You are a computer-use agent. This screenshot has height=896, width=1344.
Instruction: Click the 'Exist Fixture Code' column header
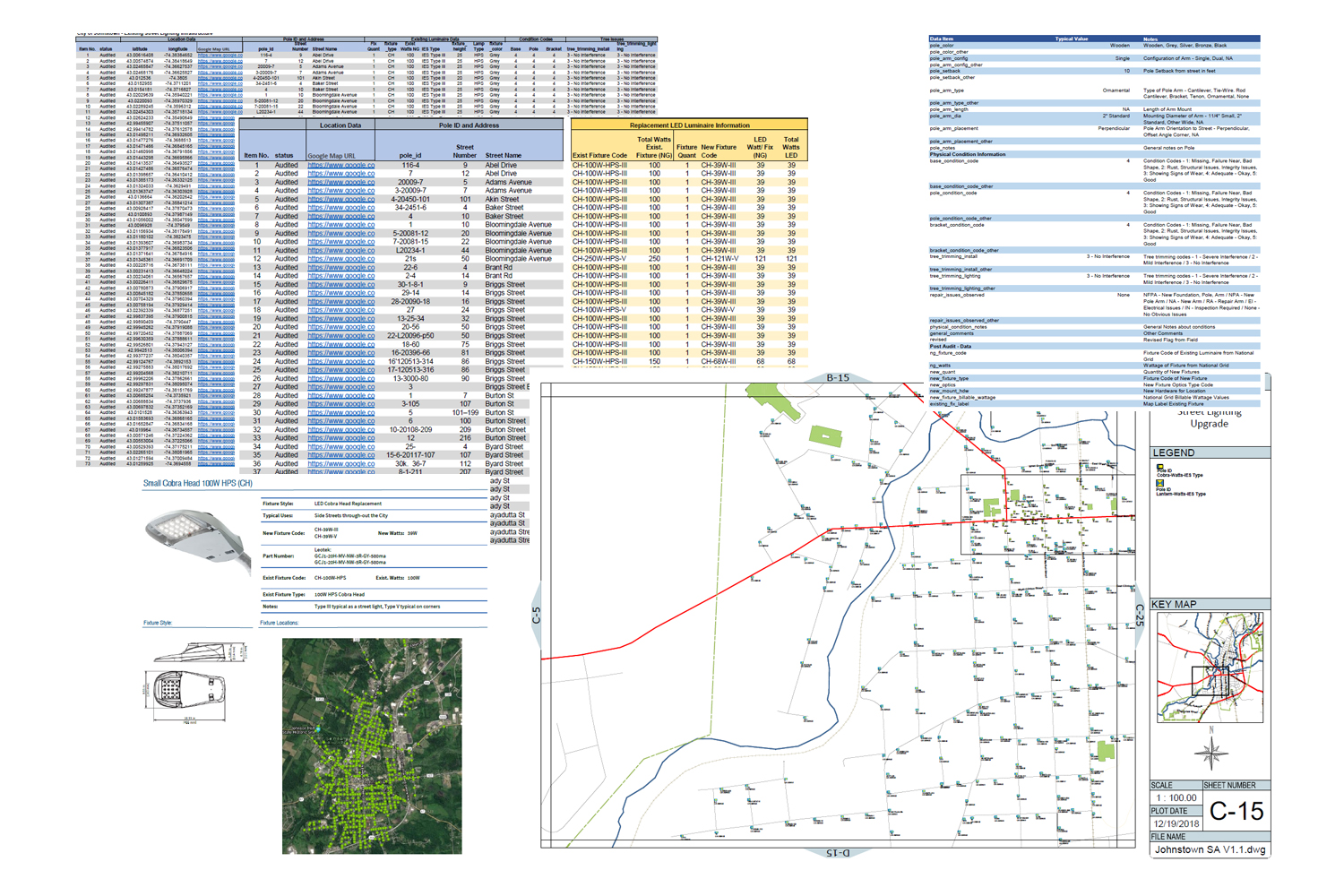[x=599, y=156]
